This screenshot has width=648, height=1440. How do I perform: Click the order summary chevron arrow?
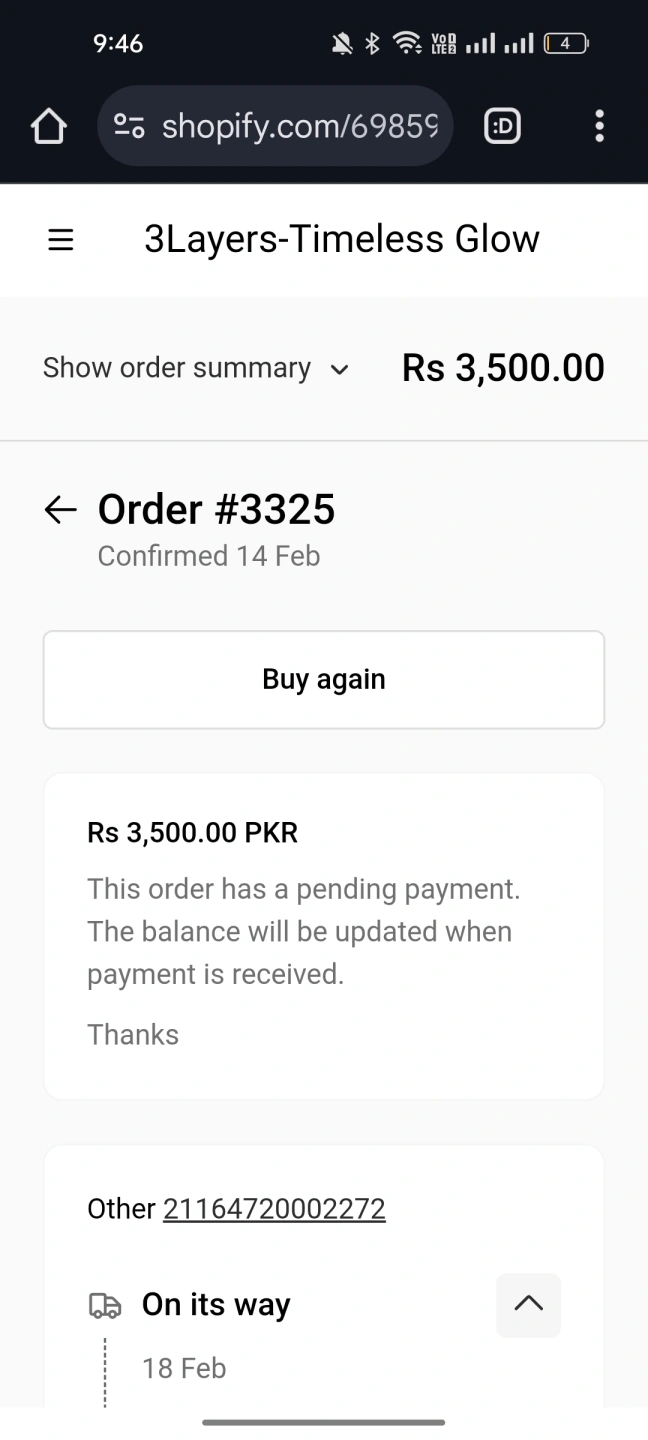tap(340, 370)
